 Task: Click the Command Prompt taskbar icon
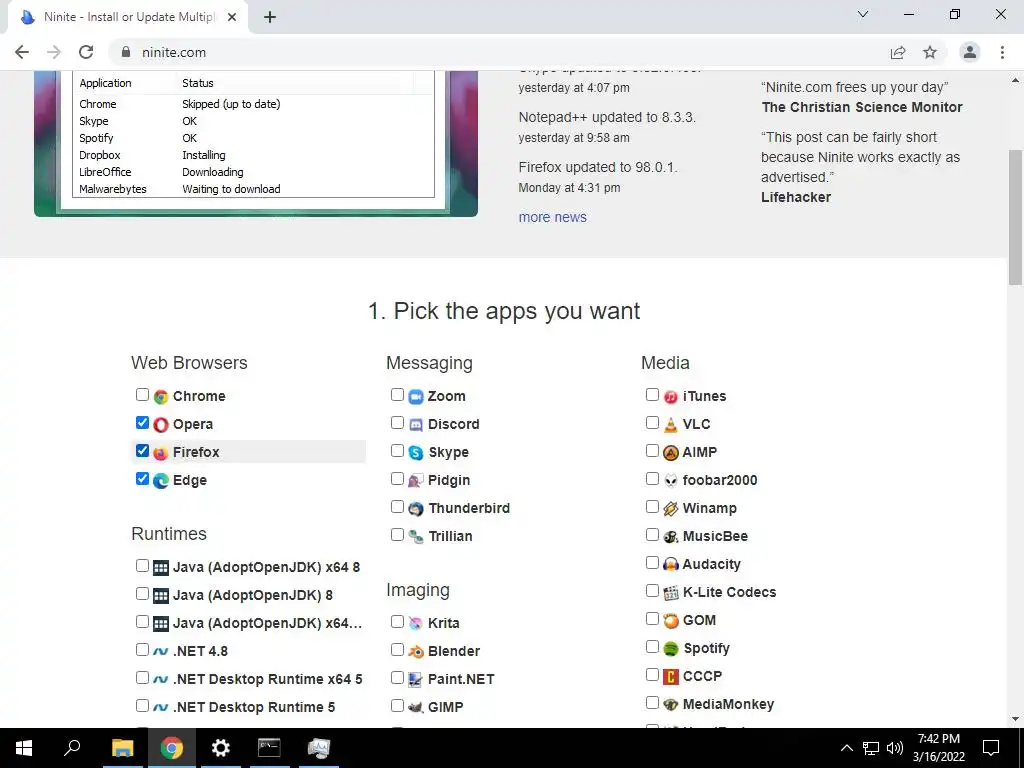(x=269, y=748)
